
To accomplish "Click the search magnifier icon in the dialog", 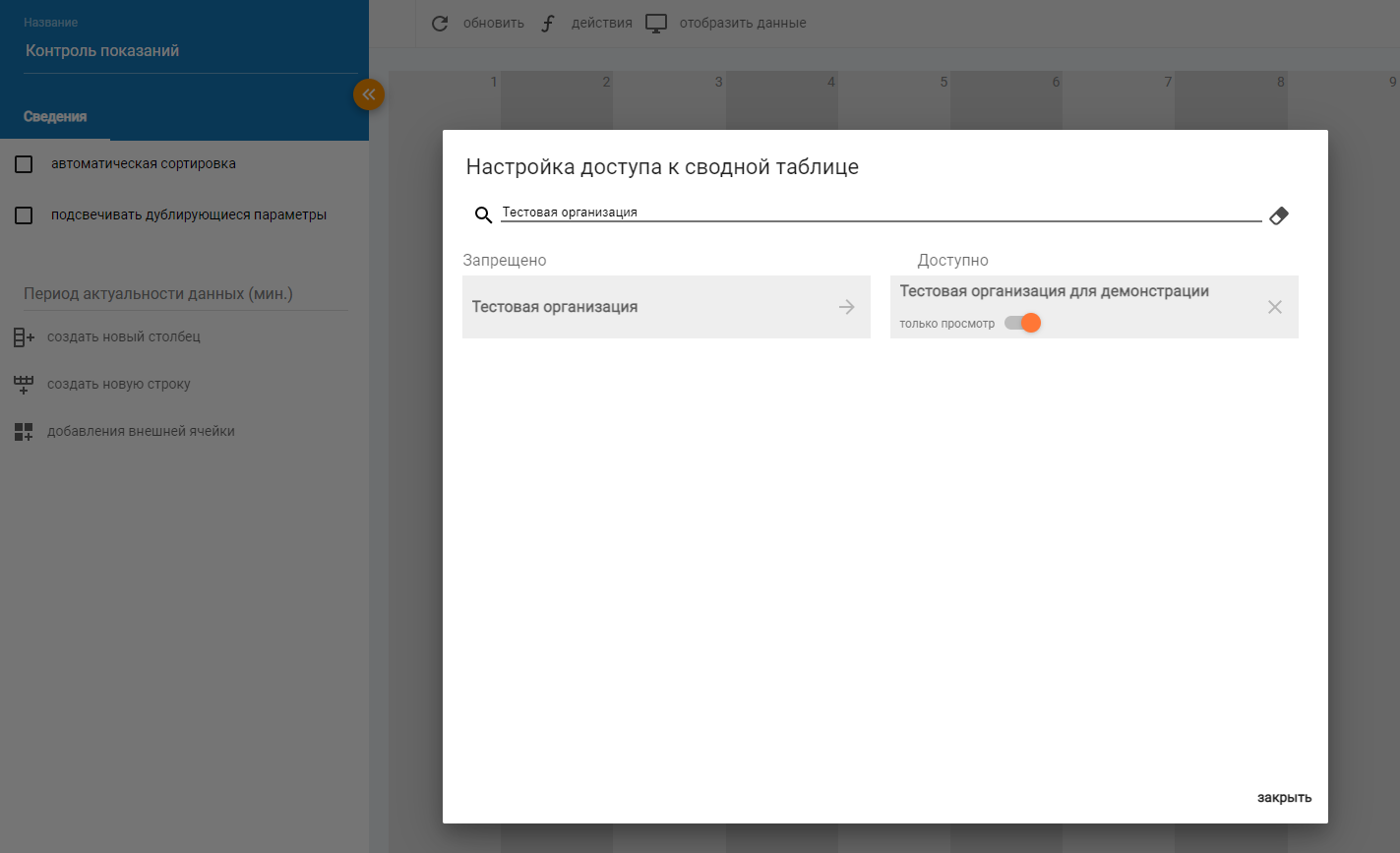I will 483,215.
